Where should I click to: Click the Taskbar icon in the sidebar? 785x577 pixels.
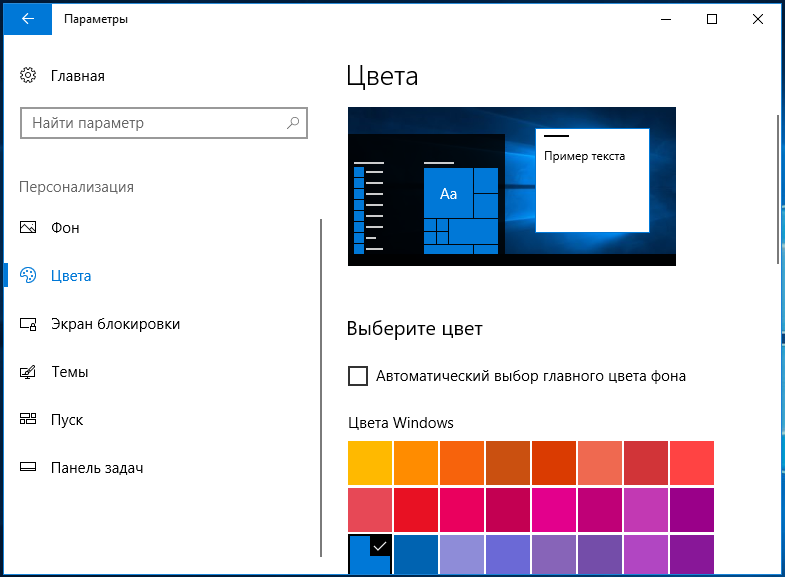coord(28,467)
